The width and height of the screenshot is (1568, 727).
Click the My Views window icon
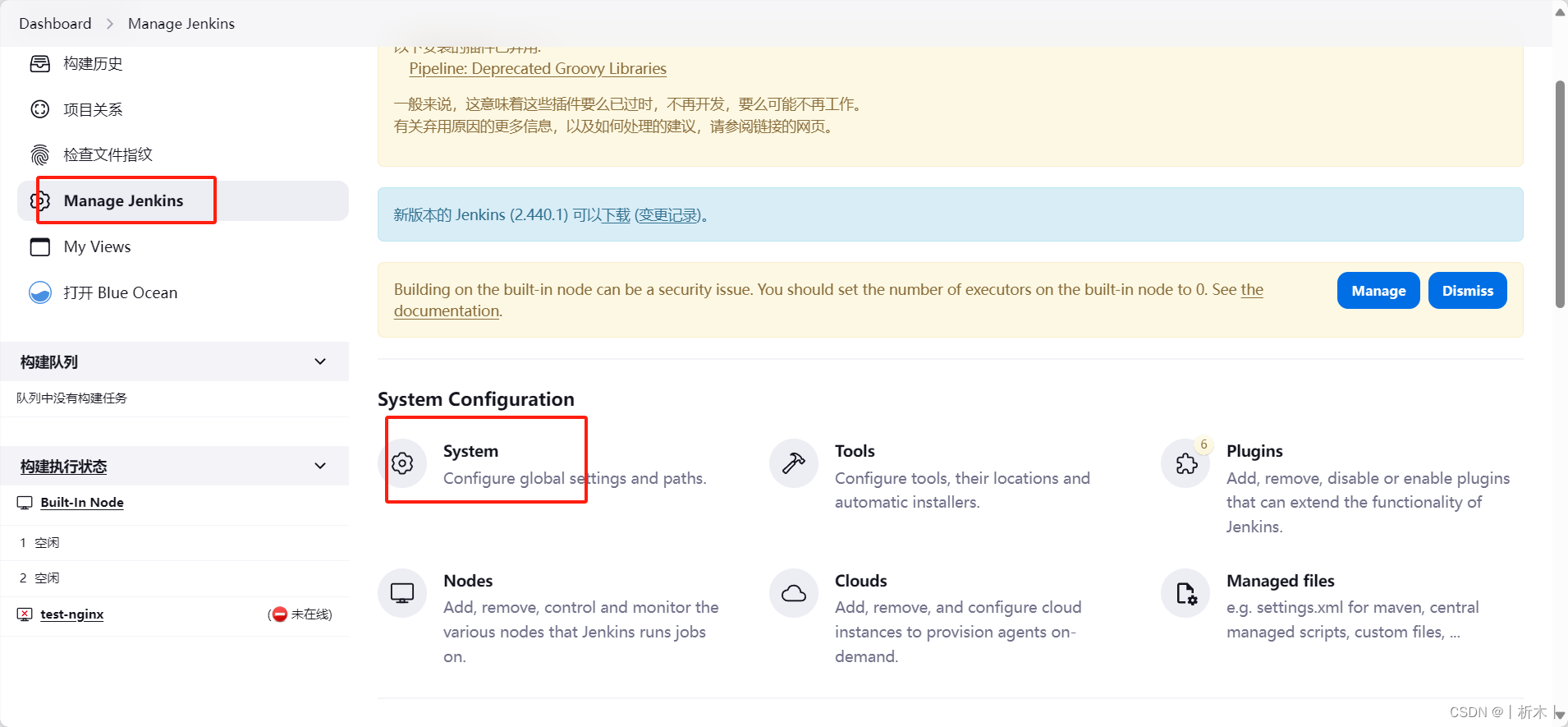coord(40,246)
